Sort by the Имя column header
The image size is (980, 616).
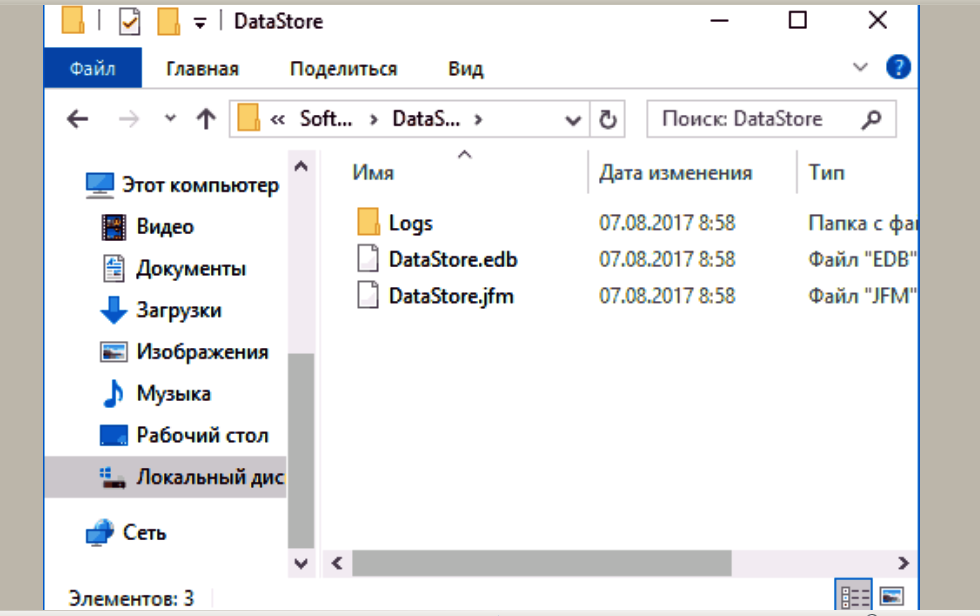373,172
